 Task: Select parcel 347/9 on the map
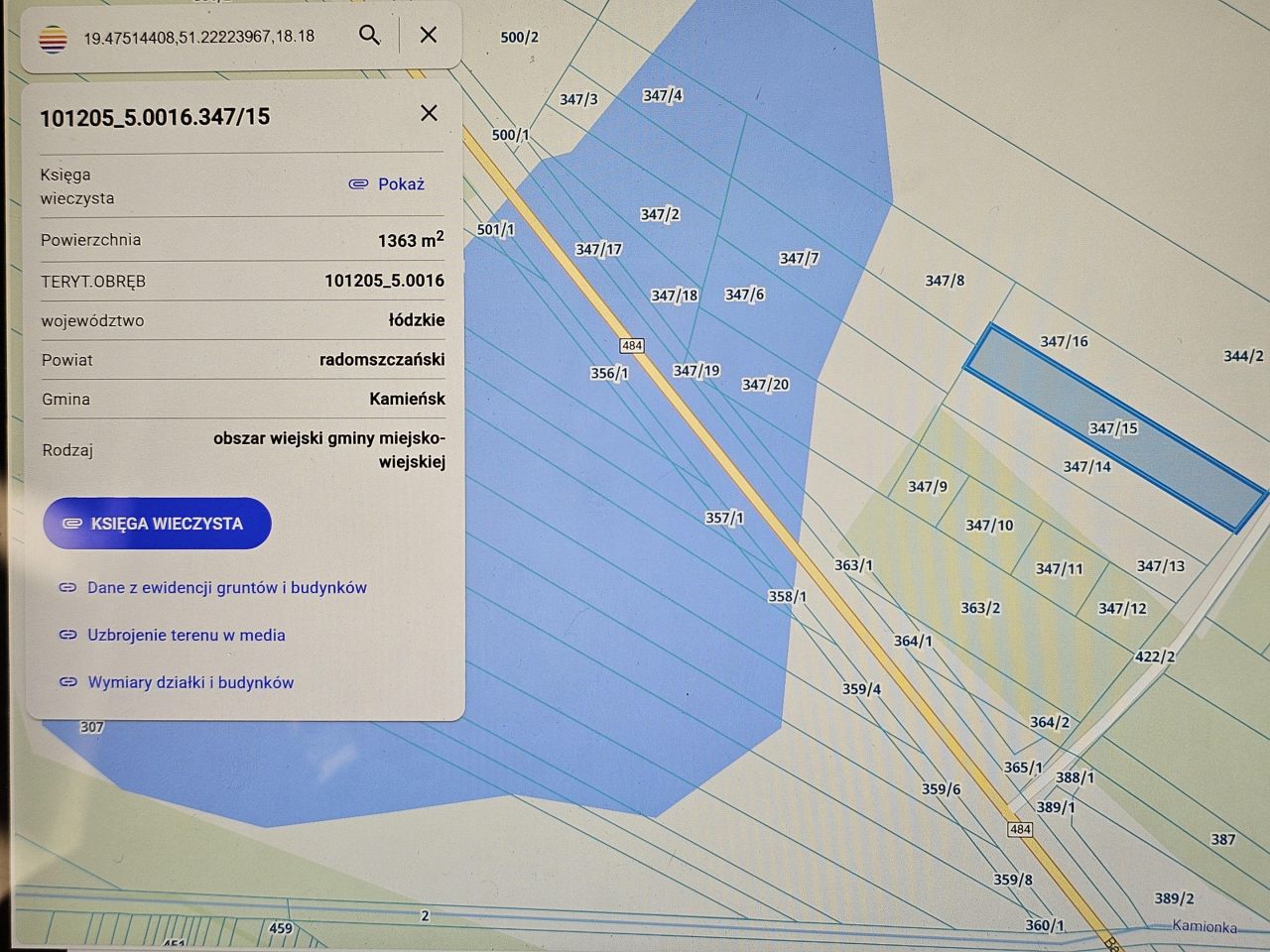point(928,486)
